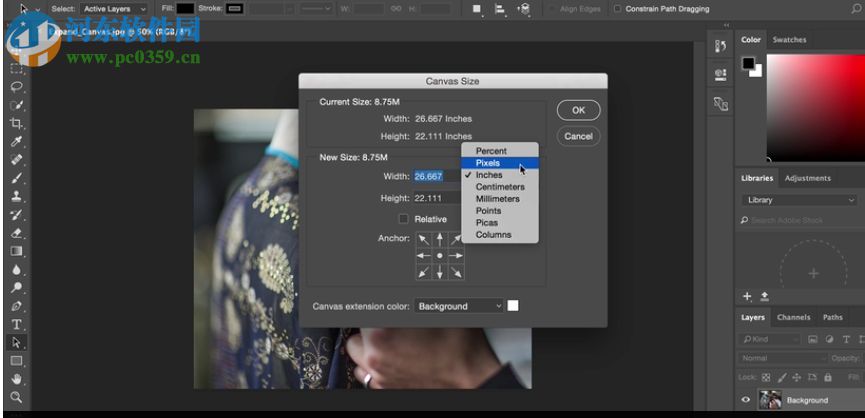Screen dimensions: 865x418
Task: Choose Pixels from the units menu
Action: (500, 163)
